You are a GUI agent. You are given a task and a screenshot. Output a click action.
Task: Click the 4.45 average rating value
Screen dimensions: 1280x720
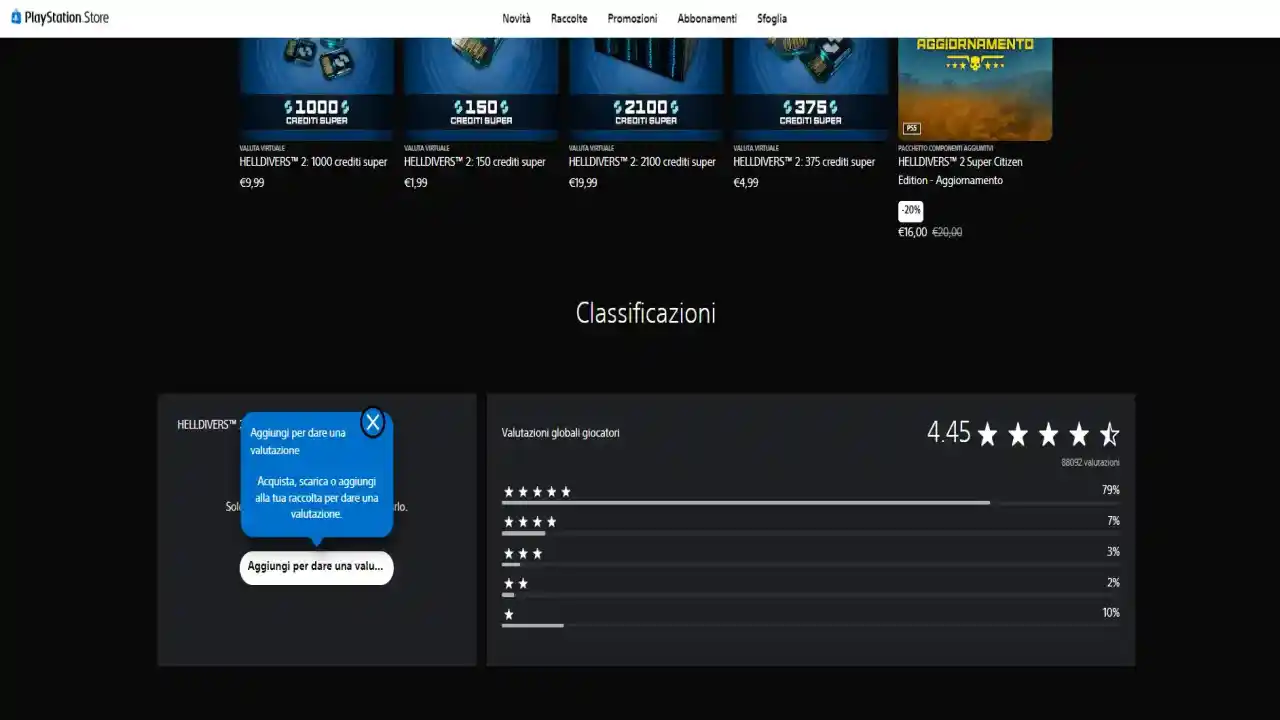(948, 432)
